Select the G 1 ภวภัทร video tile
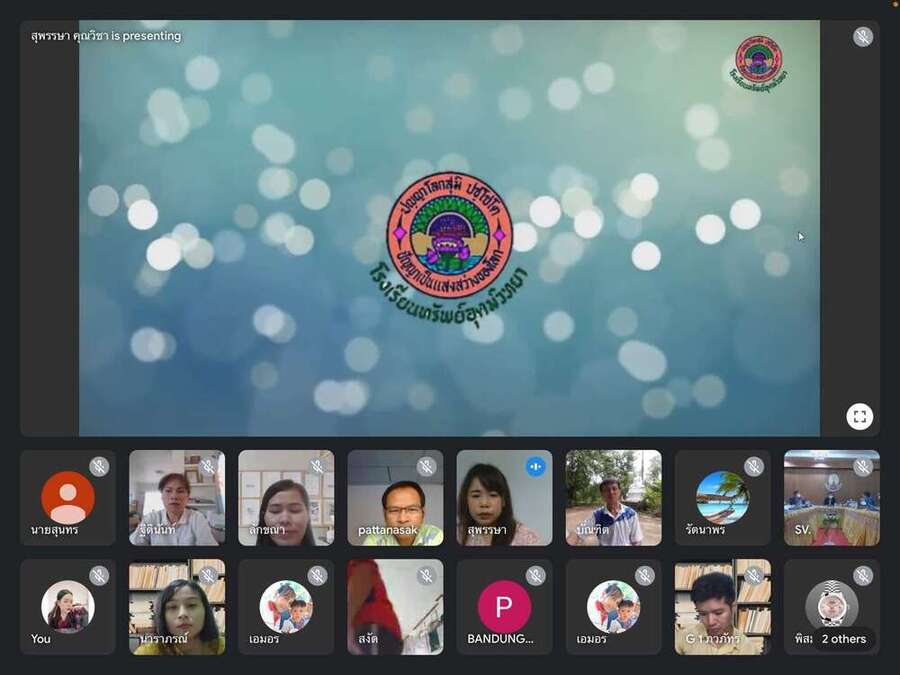This screenshot has width=900, height=675. tap(722, 607)
